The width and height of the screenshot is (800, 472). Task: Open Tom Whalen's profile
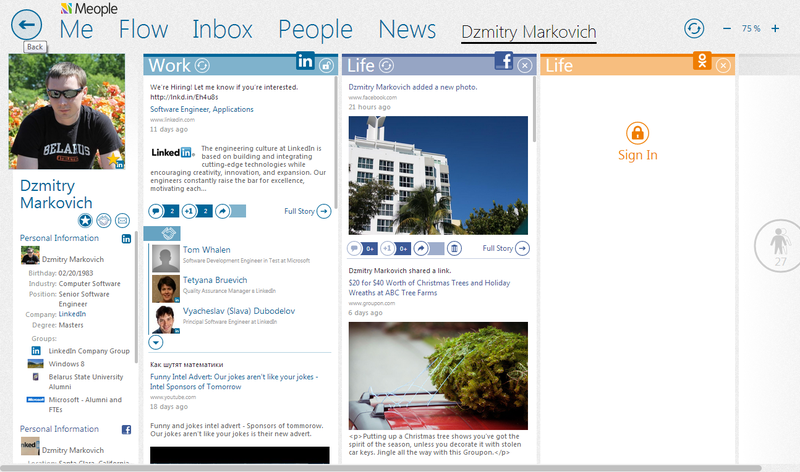click(207, 250)
